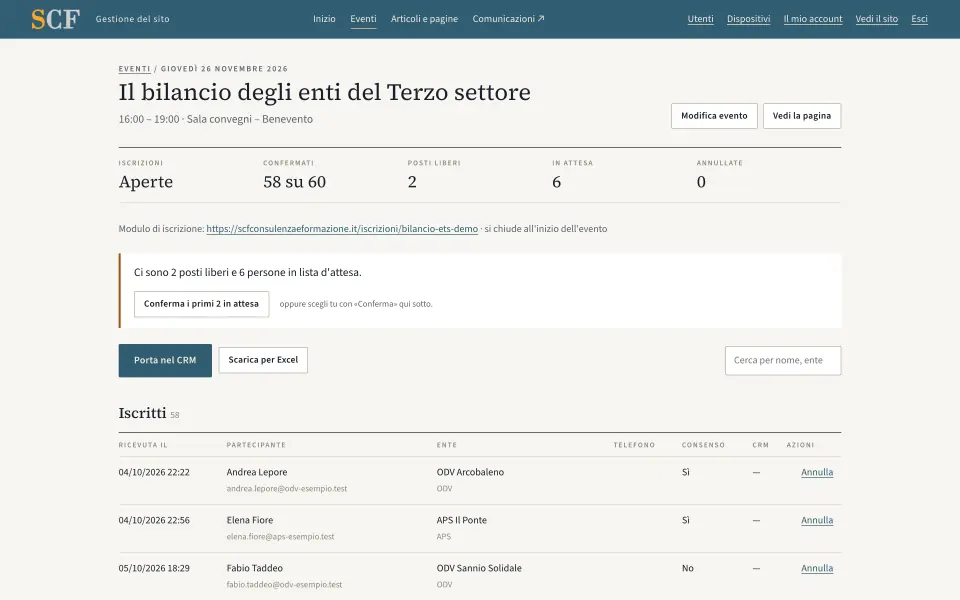The width and height of the screenshot is (960, 600).
Task: Open the Dispositivi page
Action: (748, 19)
